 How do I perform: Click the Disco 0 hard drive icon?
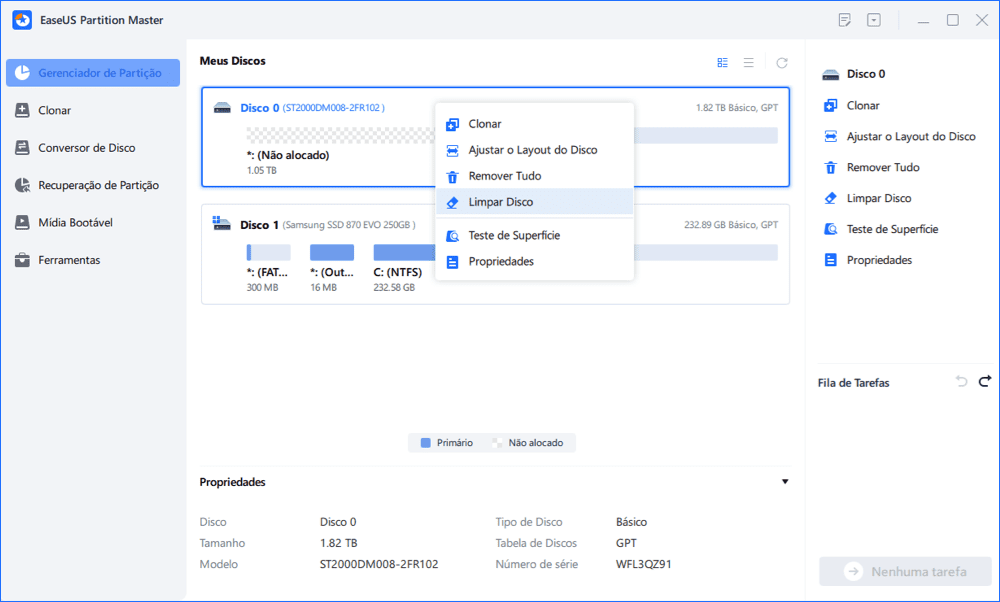222,108
